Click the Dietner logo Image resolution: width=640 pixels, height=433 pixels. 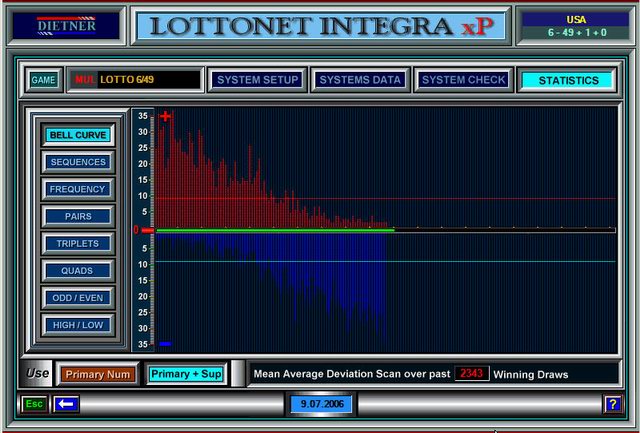pyautogui.click(x=65, y=25)
